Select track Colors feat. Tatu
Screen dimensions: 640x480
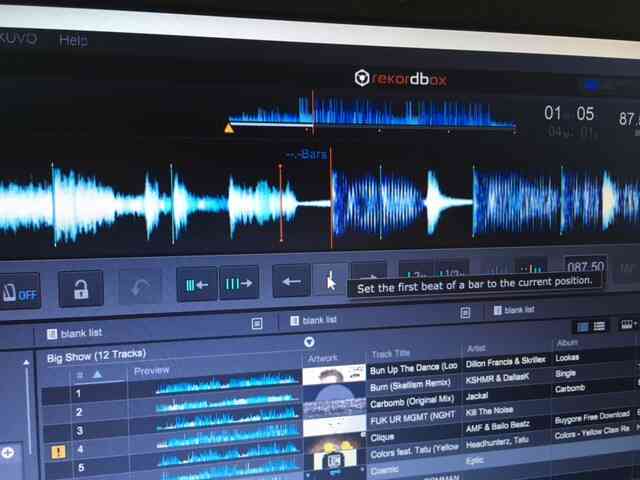click(x=414, y=451)
